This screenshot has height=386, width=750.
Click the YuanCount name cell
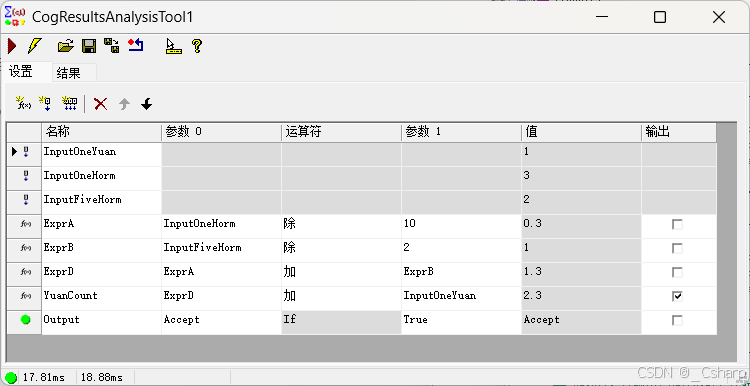101,298
